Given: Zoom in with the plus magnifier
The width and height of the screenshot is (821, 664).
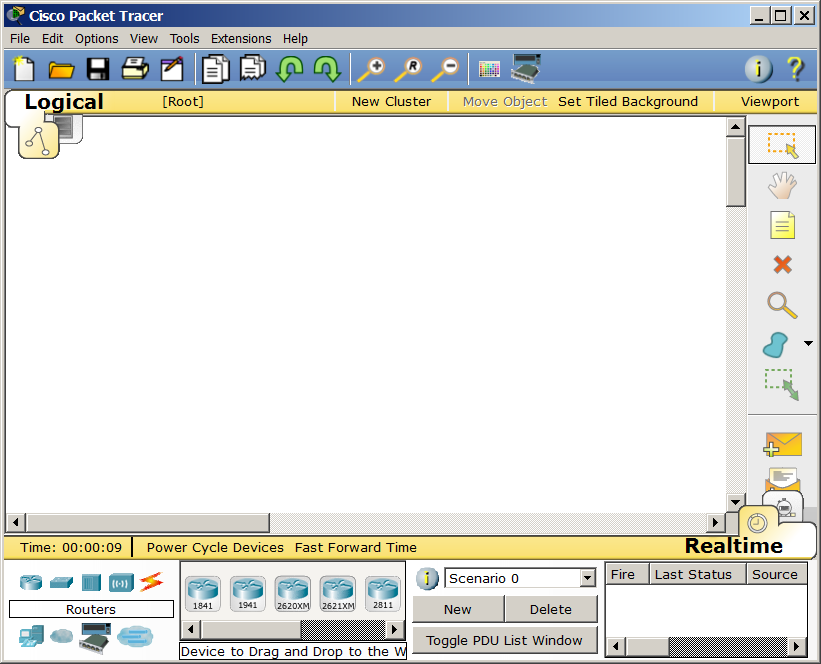Looking at the screenshot, I should coord(371,69).
